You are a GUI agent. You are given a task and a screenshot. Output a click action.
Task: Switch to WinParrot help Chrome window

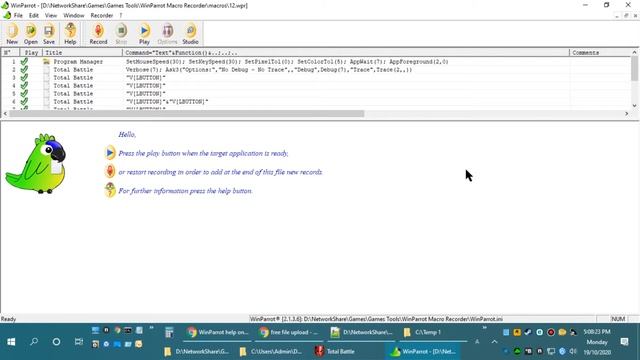coord(218,332)
